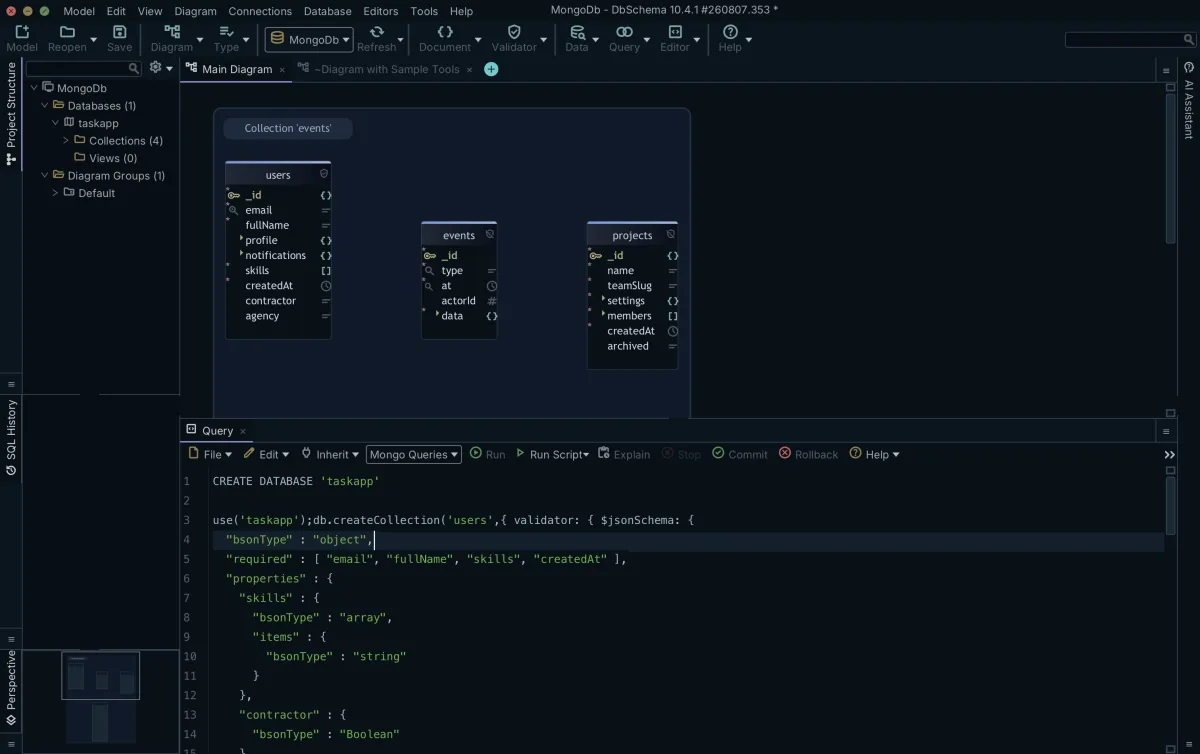Open the Perspective side panel
This screenshot has height=754, width=1200.
click(12, 687)
